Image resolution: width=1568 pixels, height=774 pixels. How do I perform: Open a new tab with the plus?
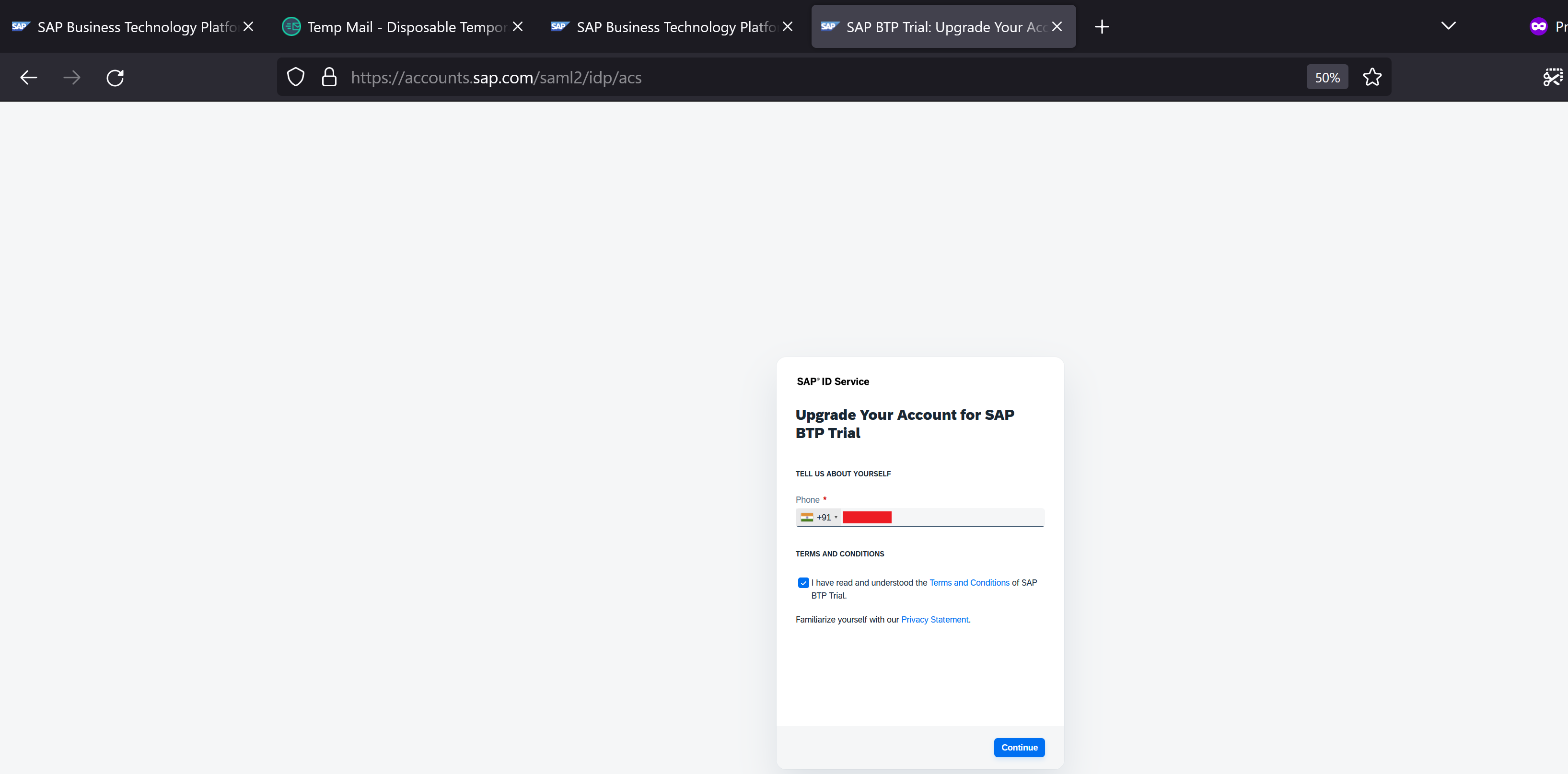click(x=1101, y=27)
